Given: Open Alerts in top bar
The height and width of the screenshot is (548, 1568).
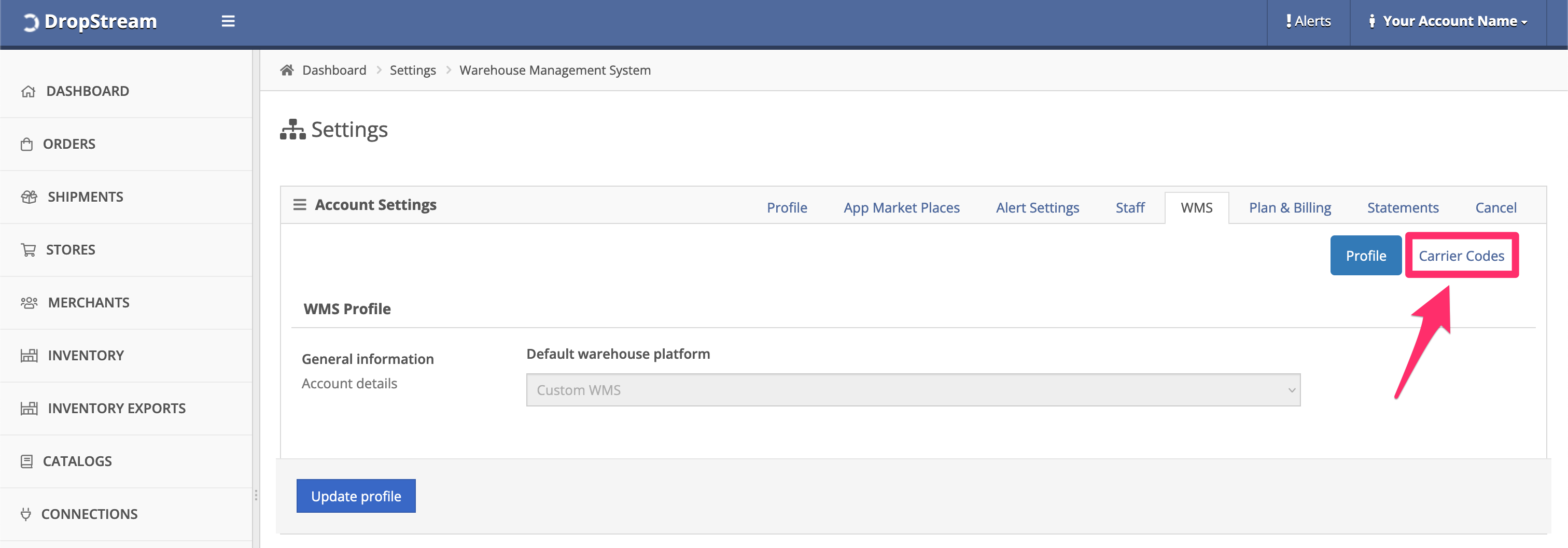Looking at the screenshot, I should pos(1308,21).
